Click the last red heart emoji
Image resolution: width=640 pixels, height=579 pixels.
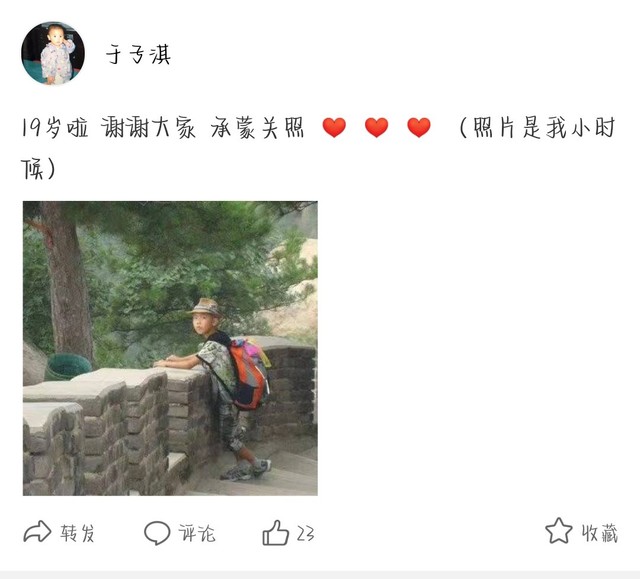(x=419, y=127)
